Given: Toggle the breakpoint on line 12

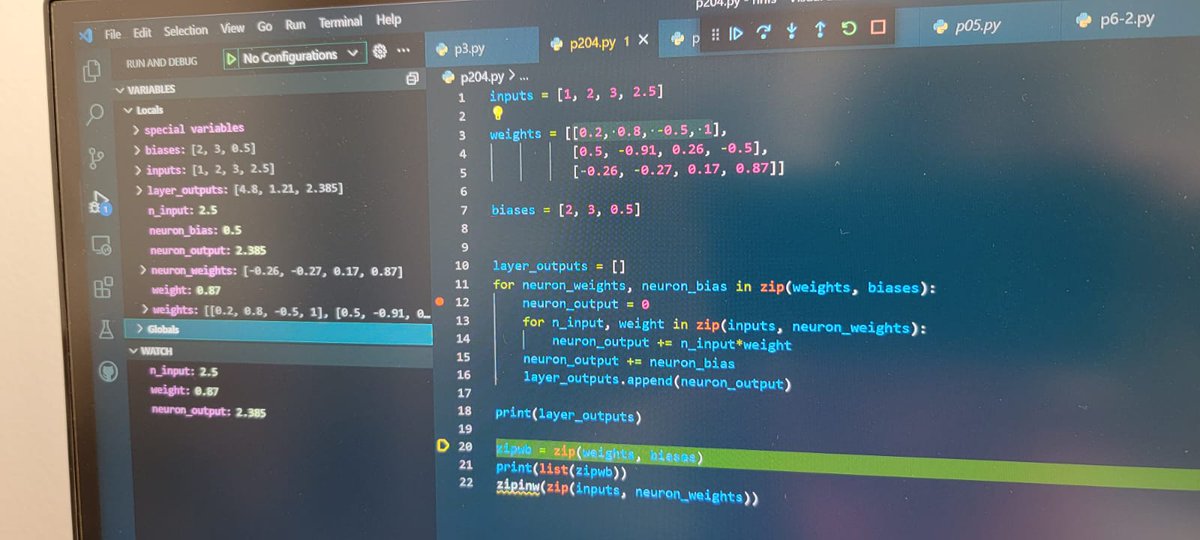Looking at the screenshot, I should 440,300.
